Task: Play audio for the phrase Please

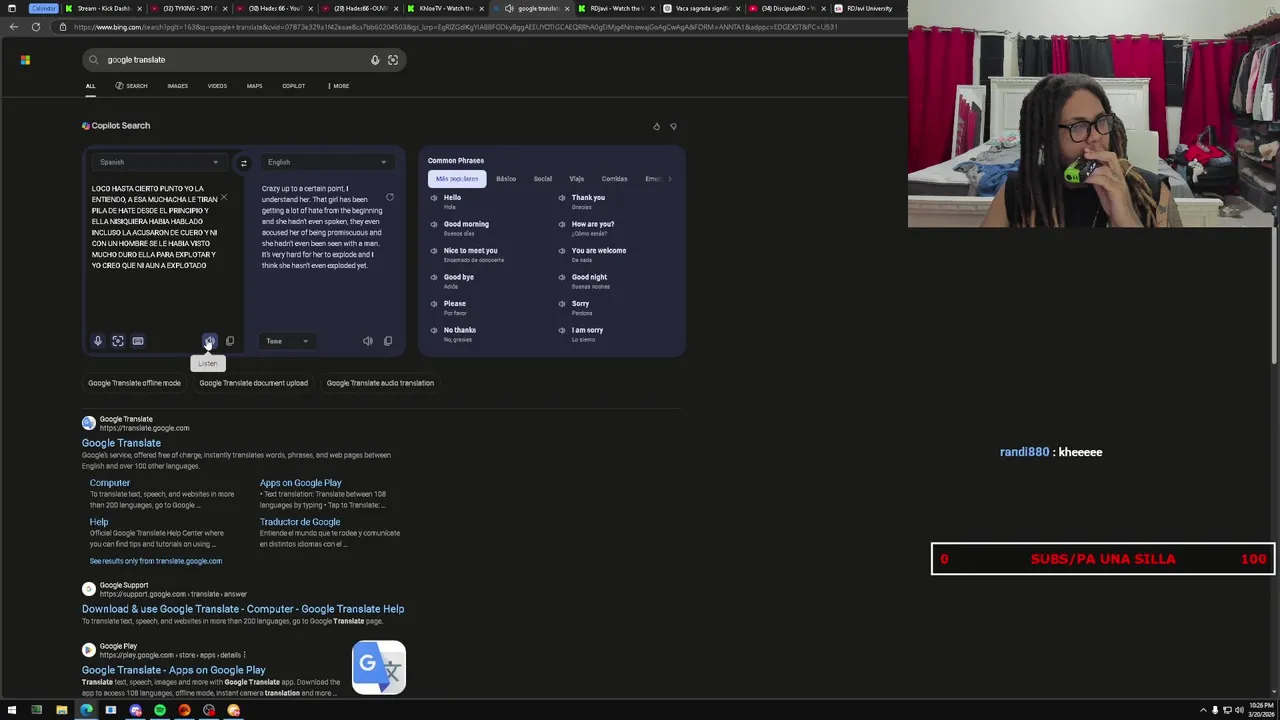Action: point(434,304)
